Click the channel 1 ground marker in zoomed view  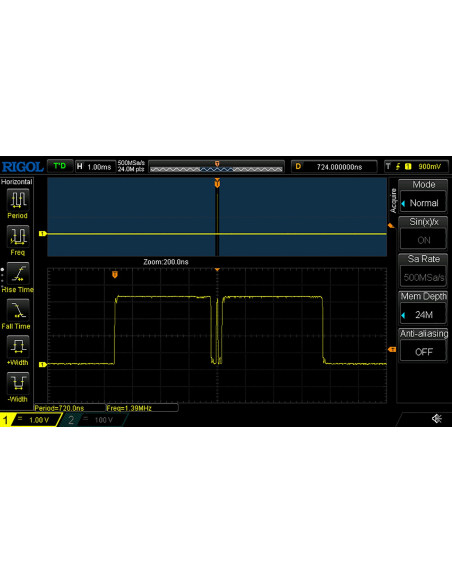click(x=42, y=364)
